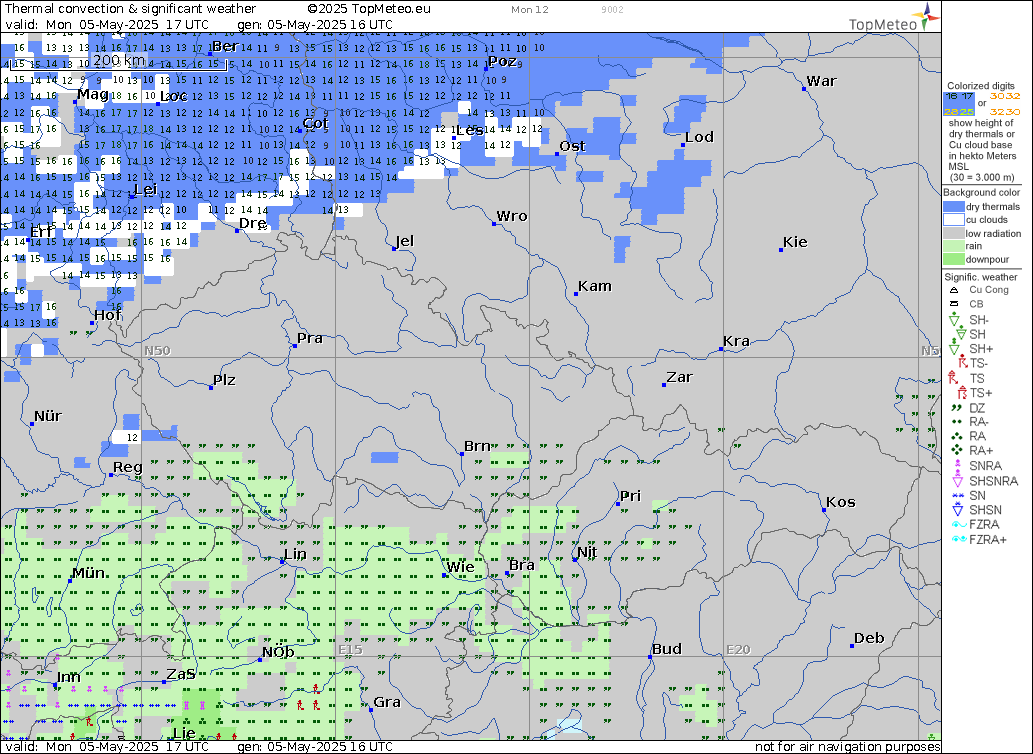Click the E20 longitude label
The width and height of the screenshot is (1033, 754).
click(739, 650)
